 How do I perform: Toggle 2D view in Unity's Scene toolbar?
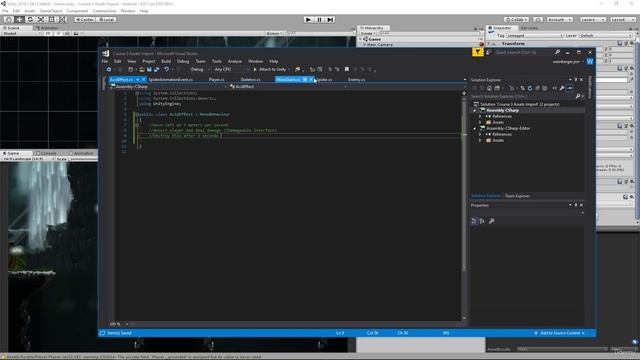coord(48,33)
